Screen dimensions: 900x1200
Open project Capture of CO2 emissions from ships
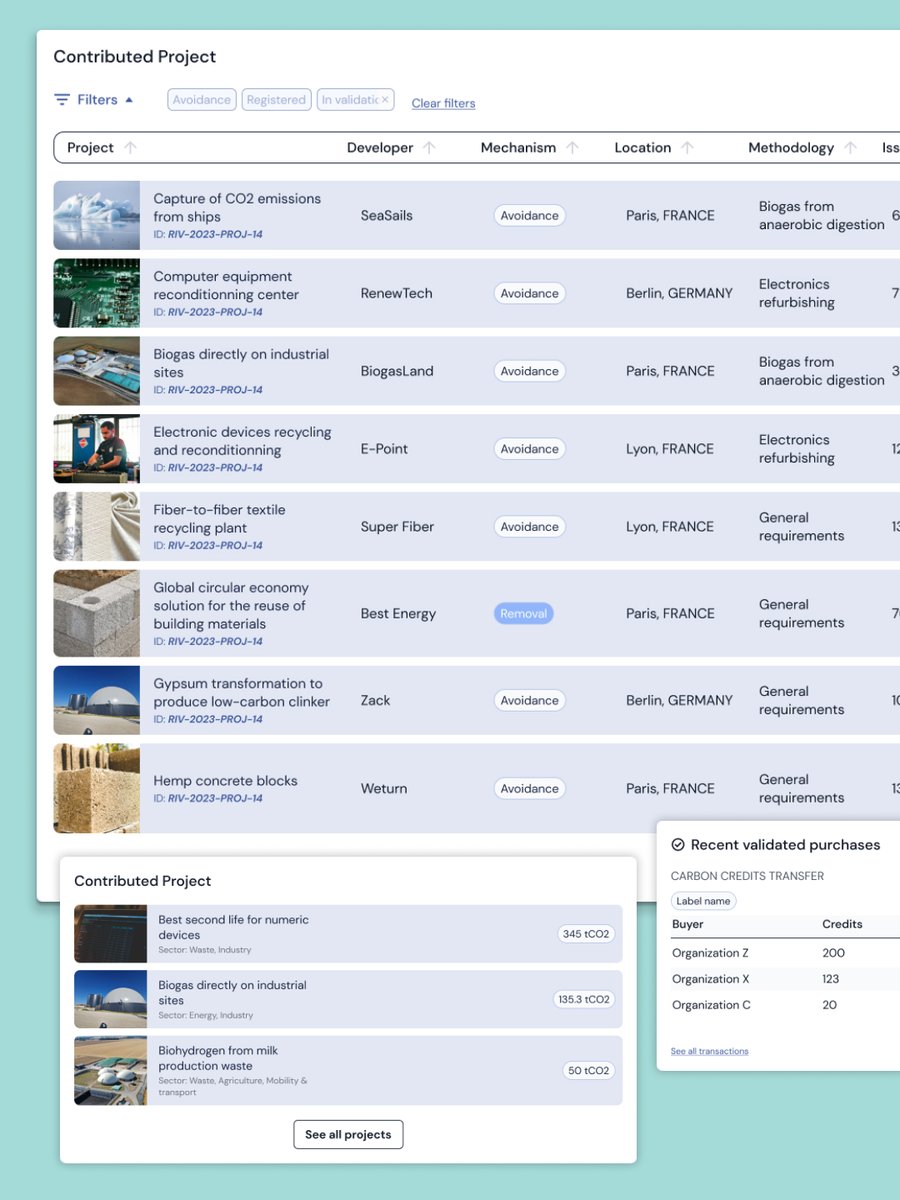(x=237, y=207)
